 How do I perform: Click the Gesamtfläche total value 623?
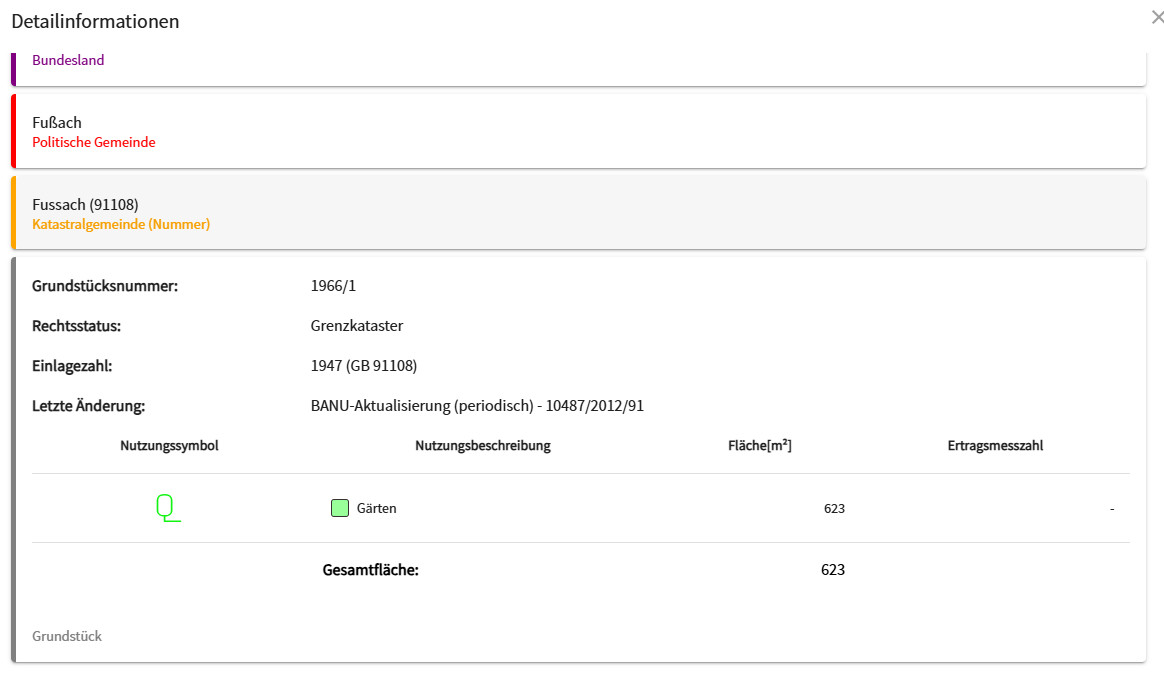833,570
